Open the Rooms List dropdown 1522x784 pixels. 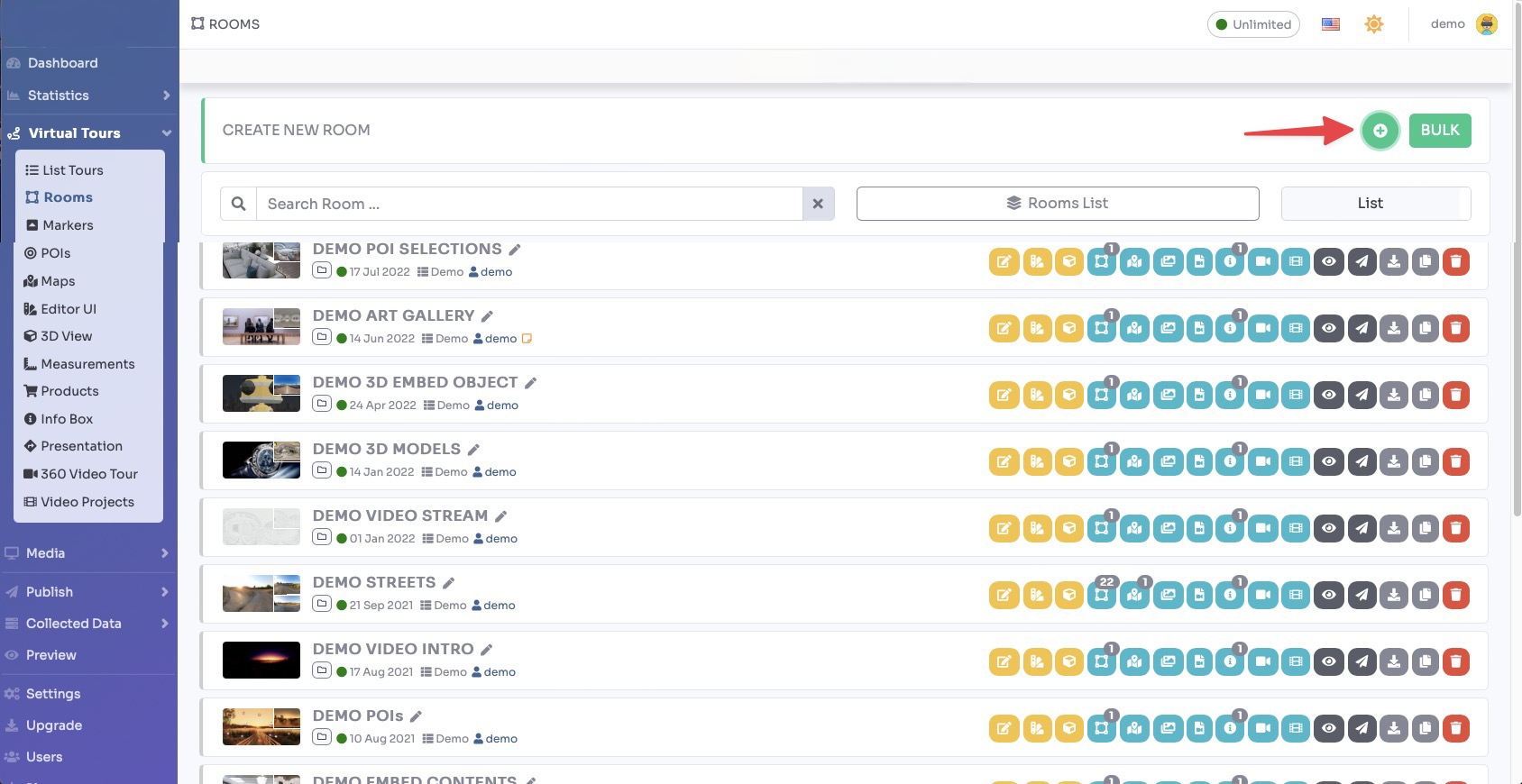1057,204
